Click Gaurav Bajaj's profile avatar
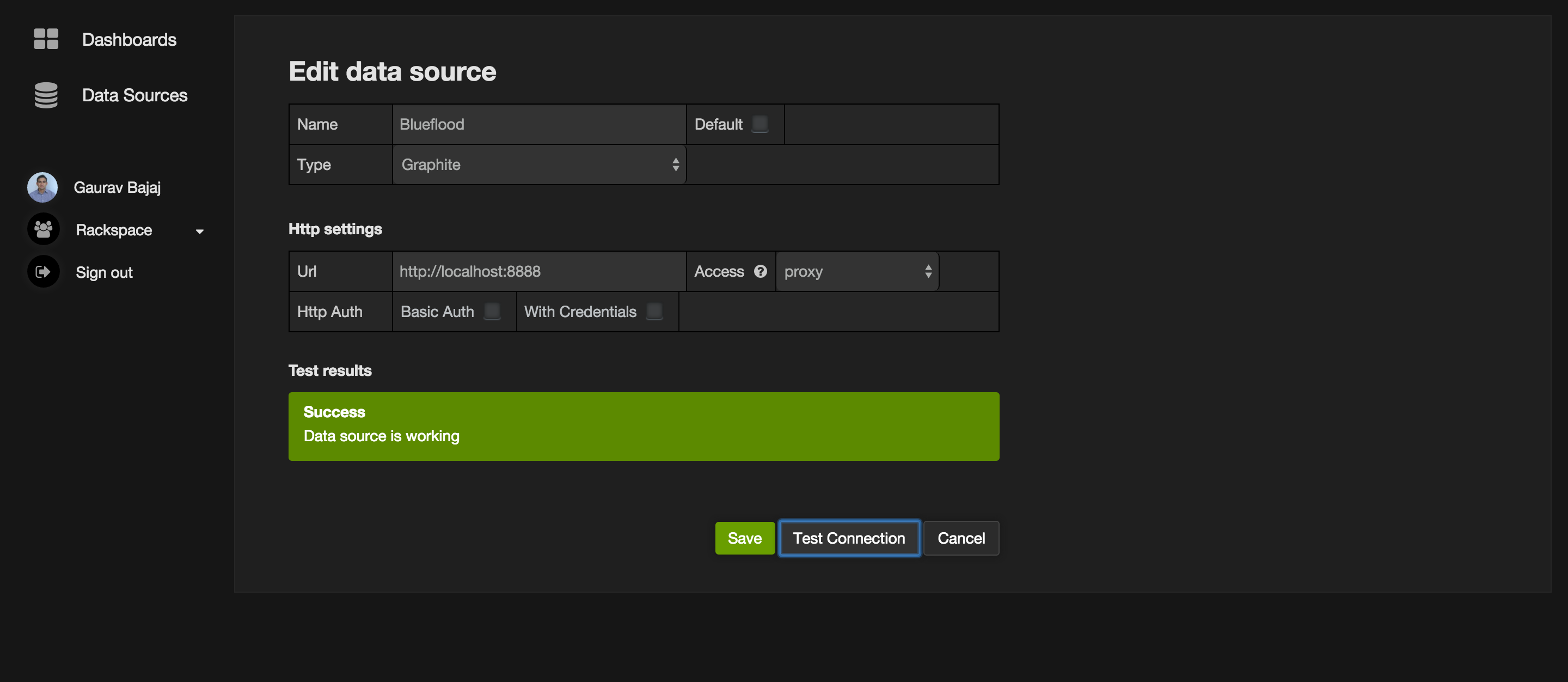 click(42, 187)
